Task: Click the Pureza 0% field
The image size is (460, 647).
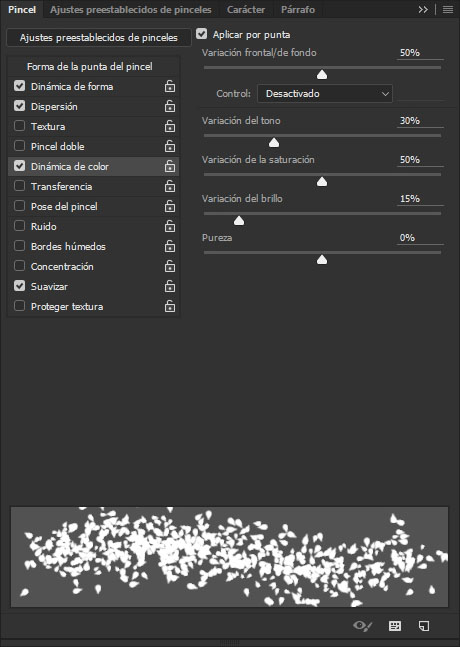Action: pos(420,238)
